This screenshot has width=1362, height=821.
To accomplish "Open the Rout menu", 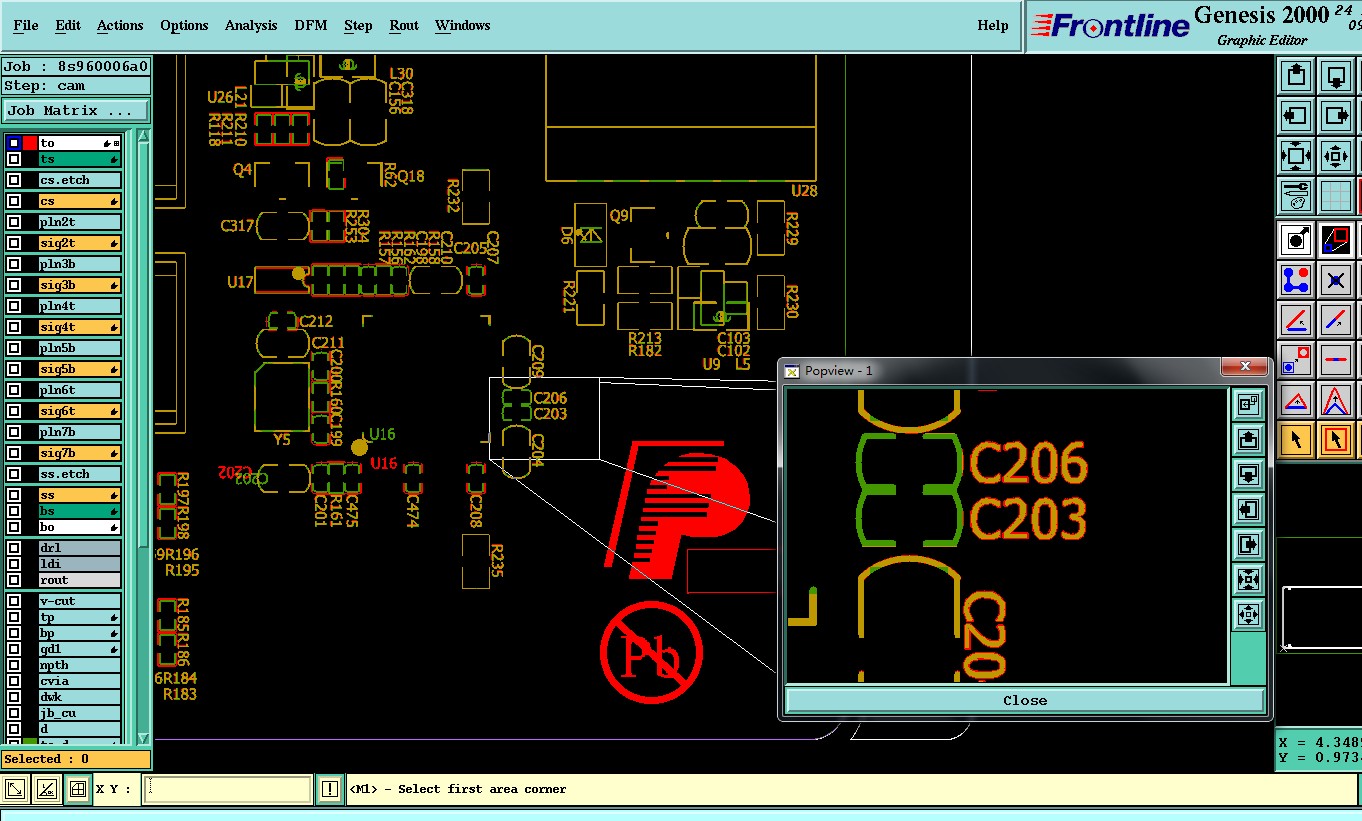I will coord(404,26).
